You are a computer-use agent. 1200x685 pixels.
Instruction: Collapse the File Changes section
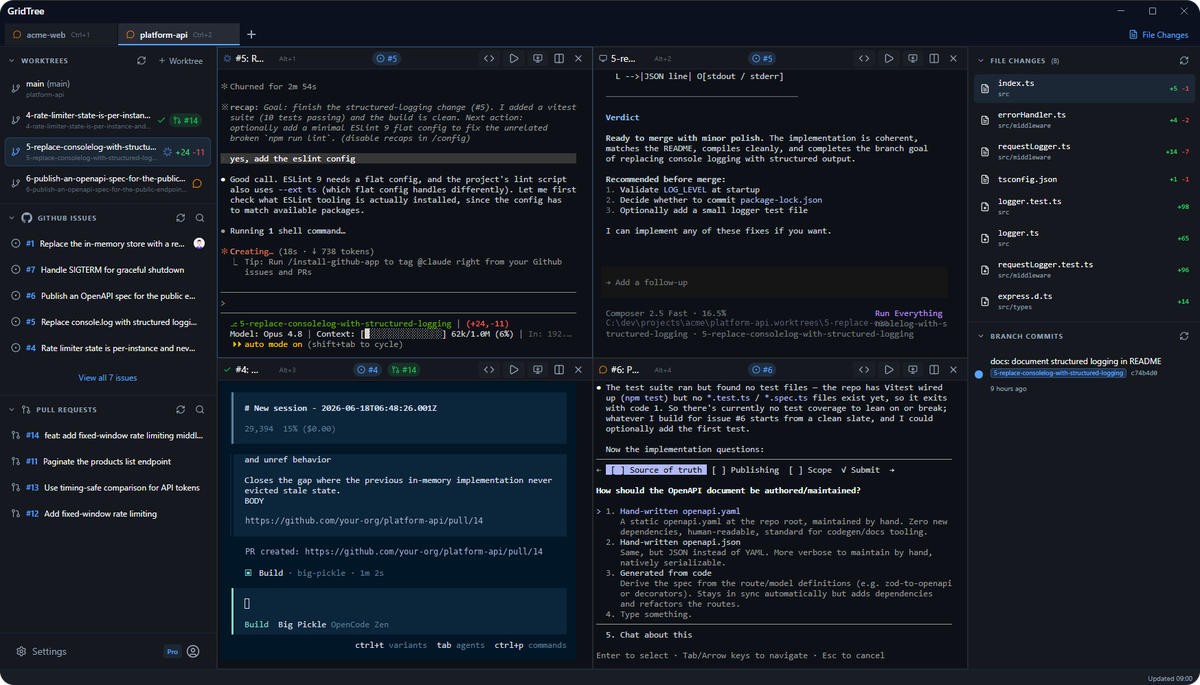pos(981,61)
